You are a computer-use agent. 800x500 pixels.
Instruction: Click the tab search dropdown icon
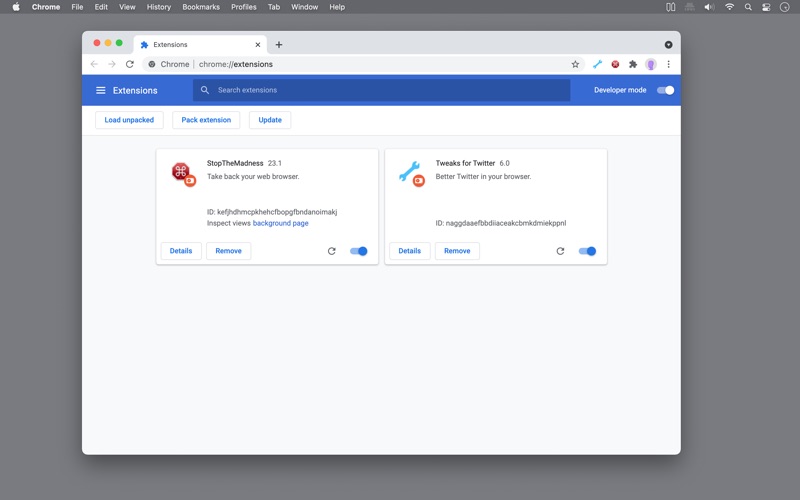pyautogui.click(x=668, y=45)
